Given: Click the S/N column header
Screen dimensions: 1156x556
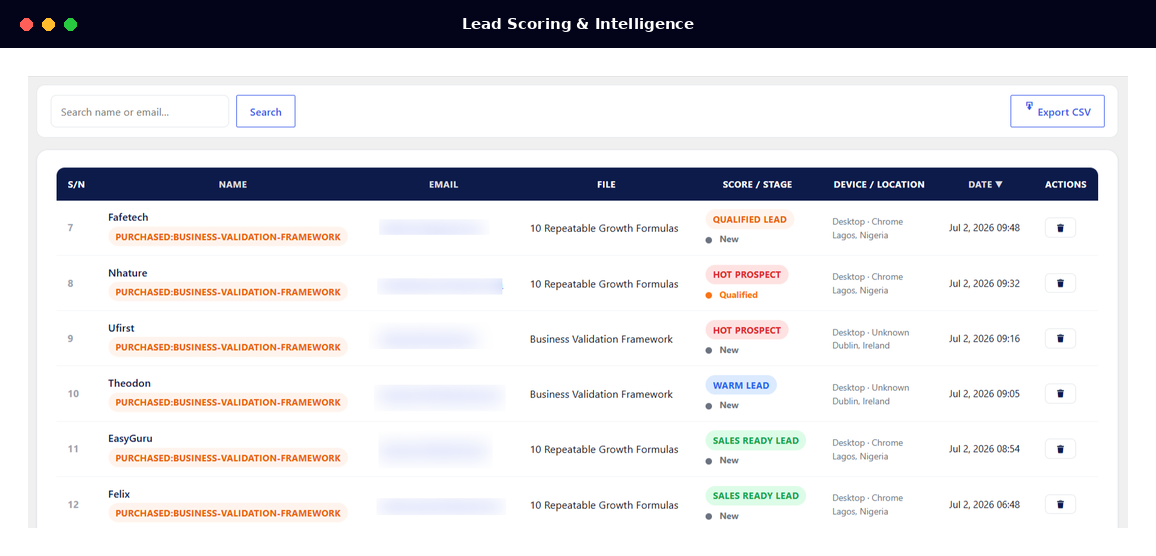Looking at the screenshot, I should coord(76,184).
